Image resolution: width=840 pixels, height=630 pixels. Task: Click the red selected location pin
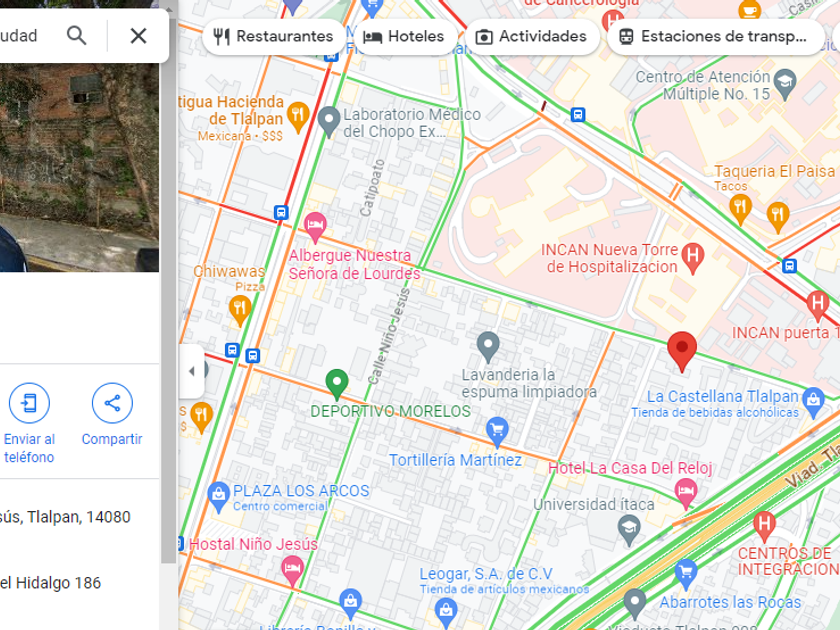(x=682, y=351)
